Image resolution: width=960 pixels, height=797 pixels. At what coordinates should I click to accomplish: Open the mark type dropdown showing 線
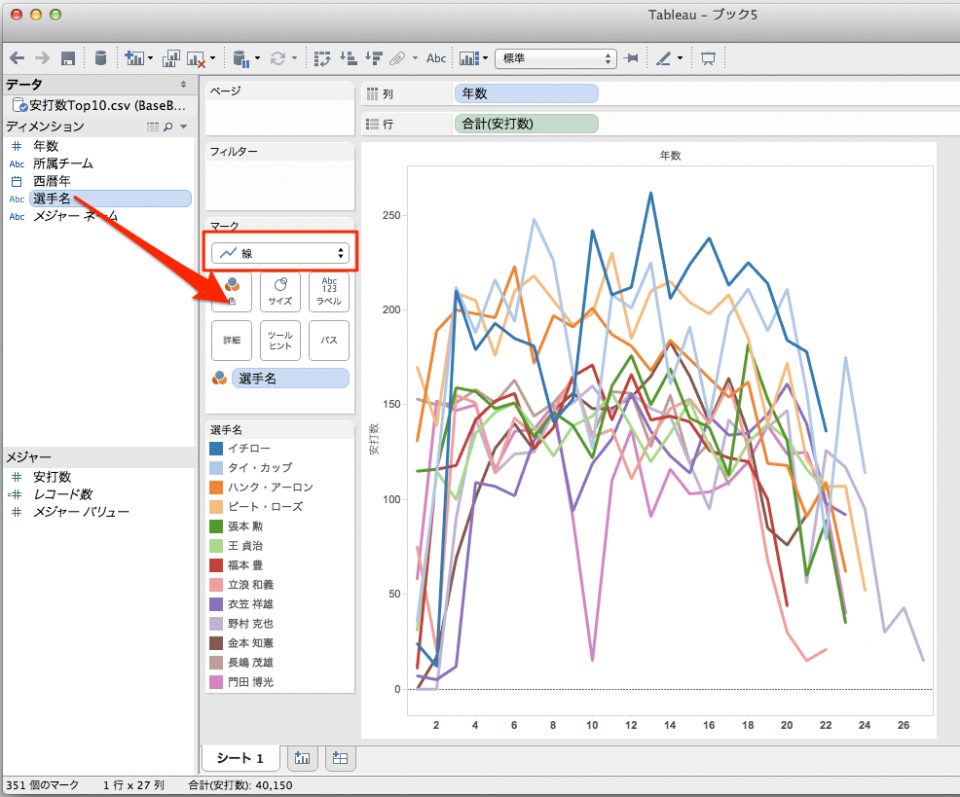click(280, 251)
